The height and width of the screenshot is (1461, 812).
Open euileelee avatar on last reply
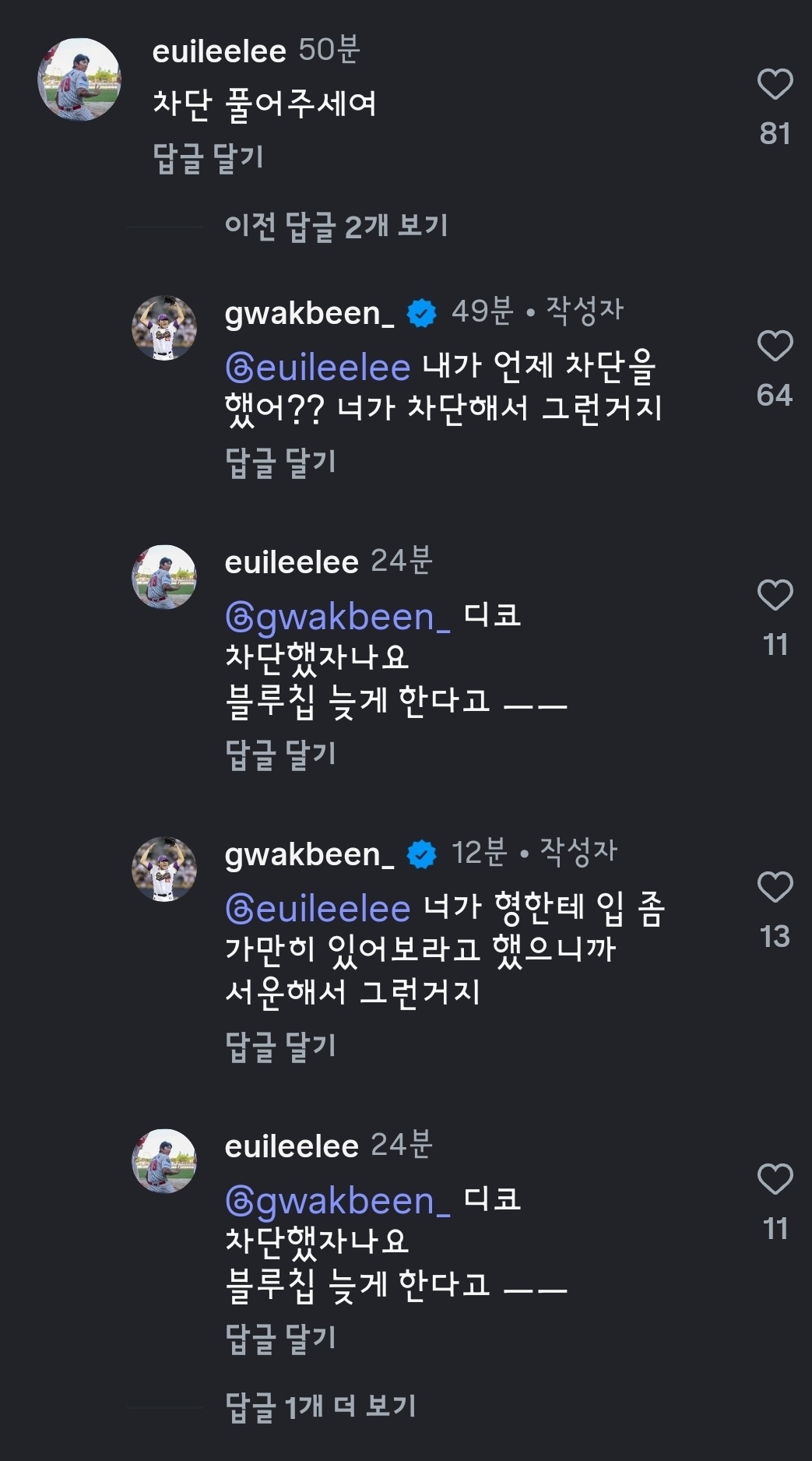point(164,1161)
